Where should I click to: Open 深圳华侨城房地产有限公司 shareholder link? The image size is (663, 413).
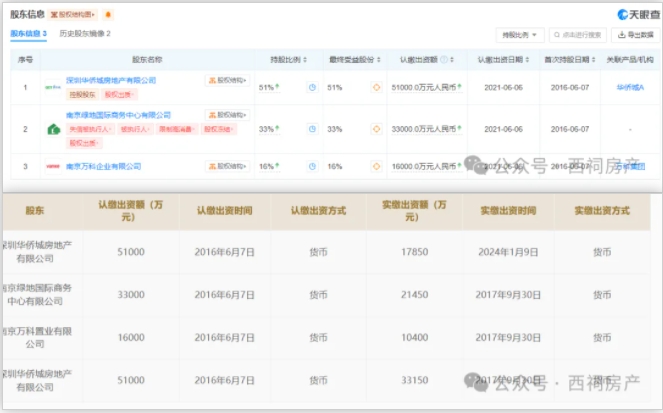click(x=111, y=80)
